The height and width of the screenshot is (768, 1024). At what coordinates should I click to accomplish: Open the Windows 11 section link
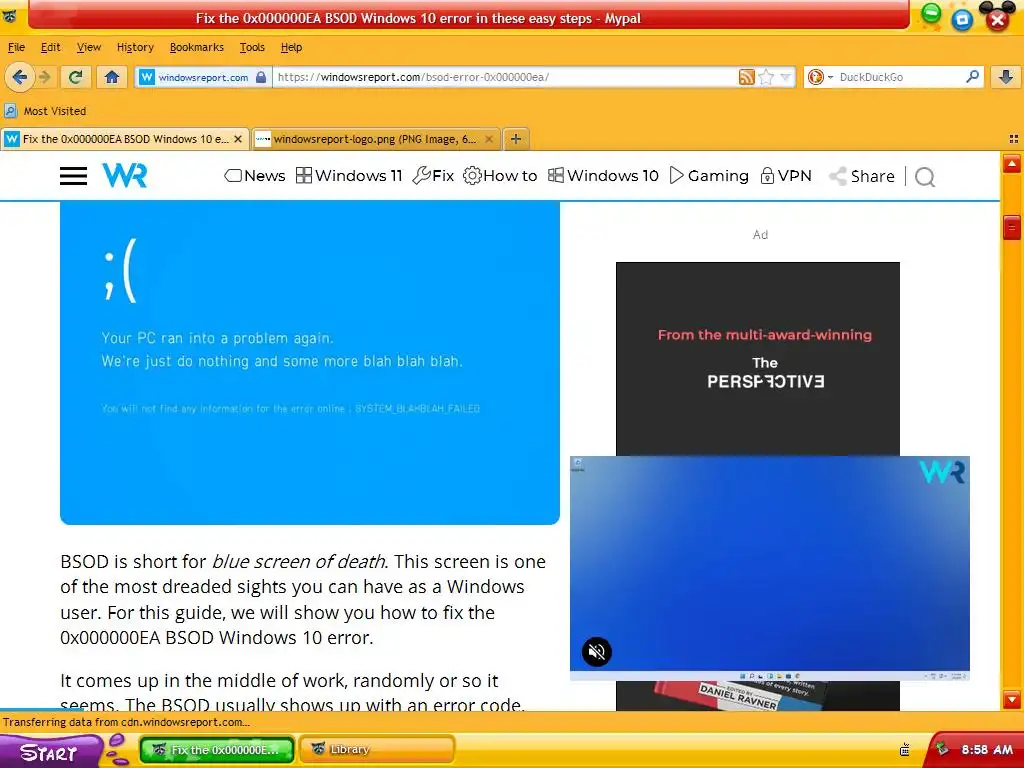coord(349,176)
